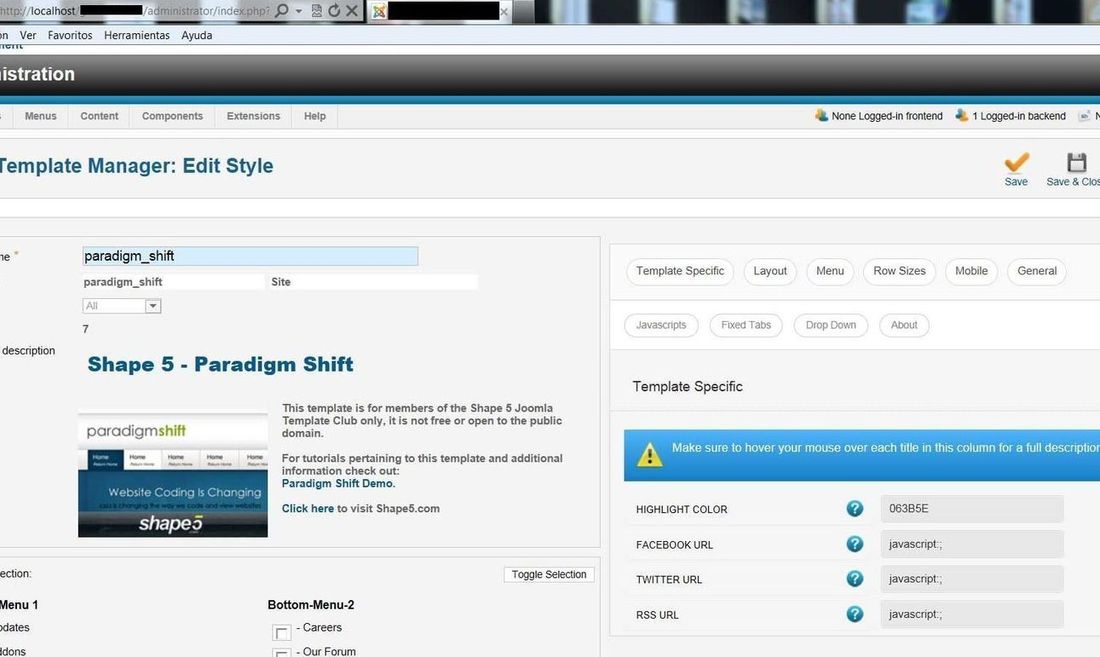1100x657 pixels.
Task: Select the Menu tab
Action: click(x=830, y=271)
